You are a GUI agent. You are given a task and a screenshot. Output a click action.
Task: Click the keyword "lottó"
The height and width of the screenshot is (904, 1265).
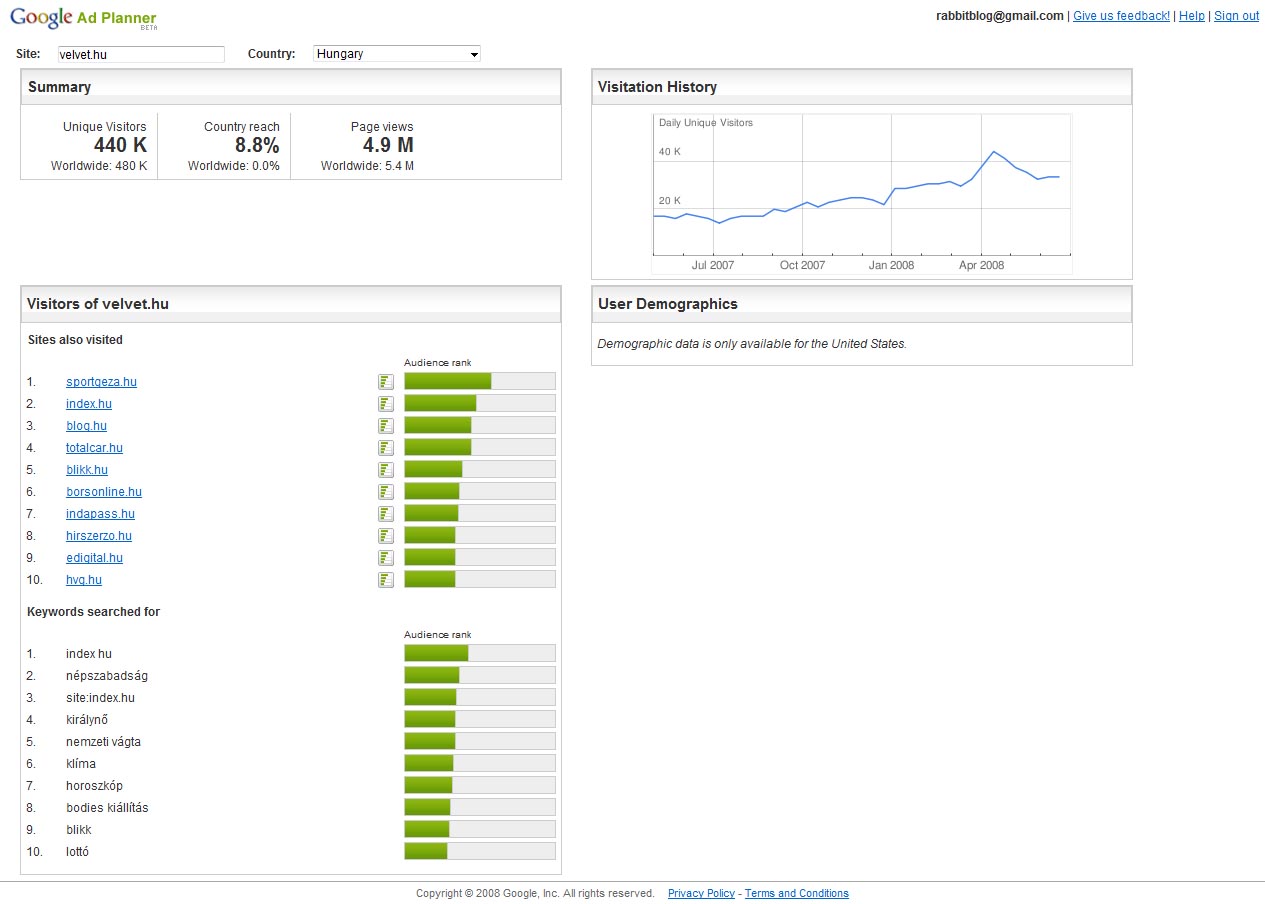point(78,852)
